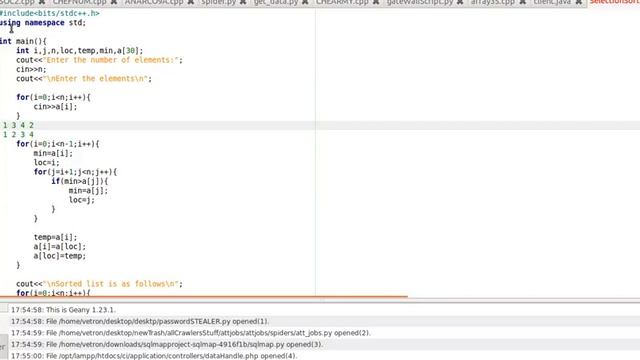The width and height of the screenshot is (640, 360).
Task: Select the att_jobs.py opened message
Action: [191, 333]
